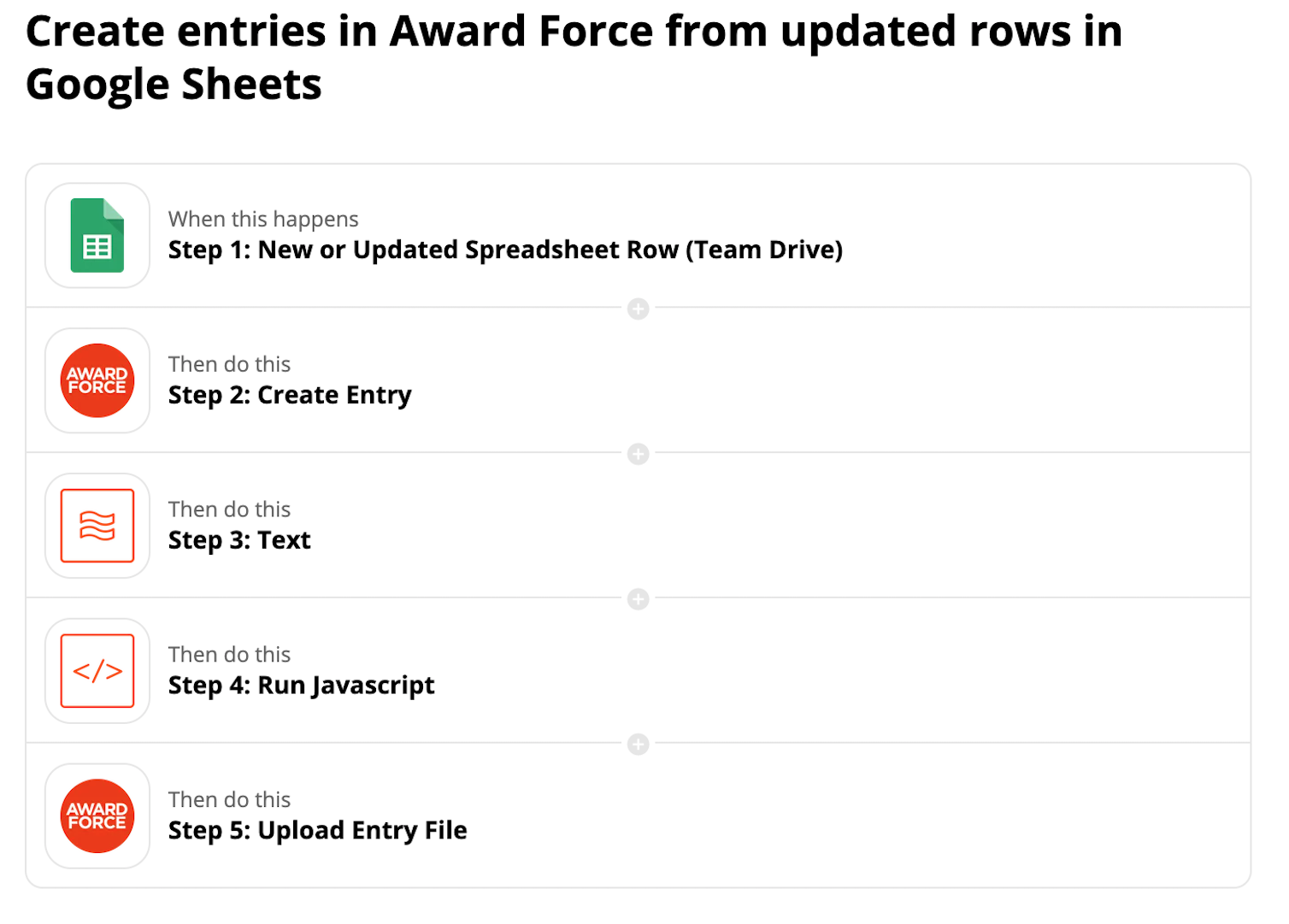This screenshot has width=1289, height=924.
Task: Click the plus icon after the Text step
Action: click(x=638, y=599)
